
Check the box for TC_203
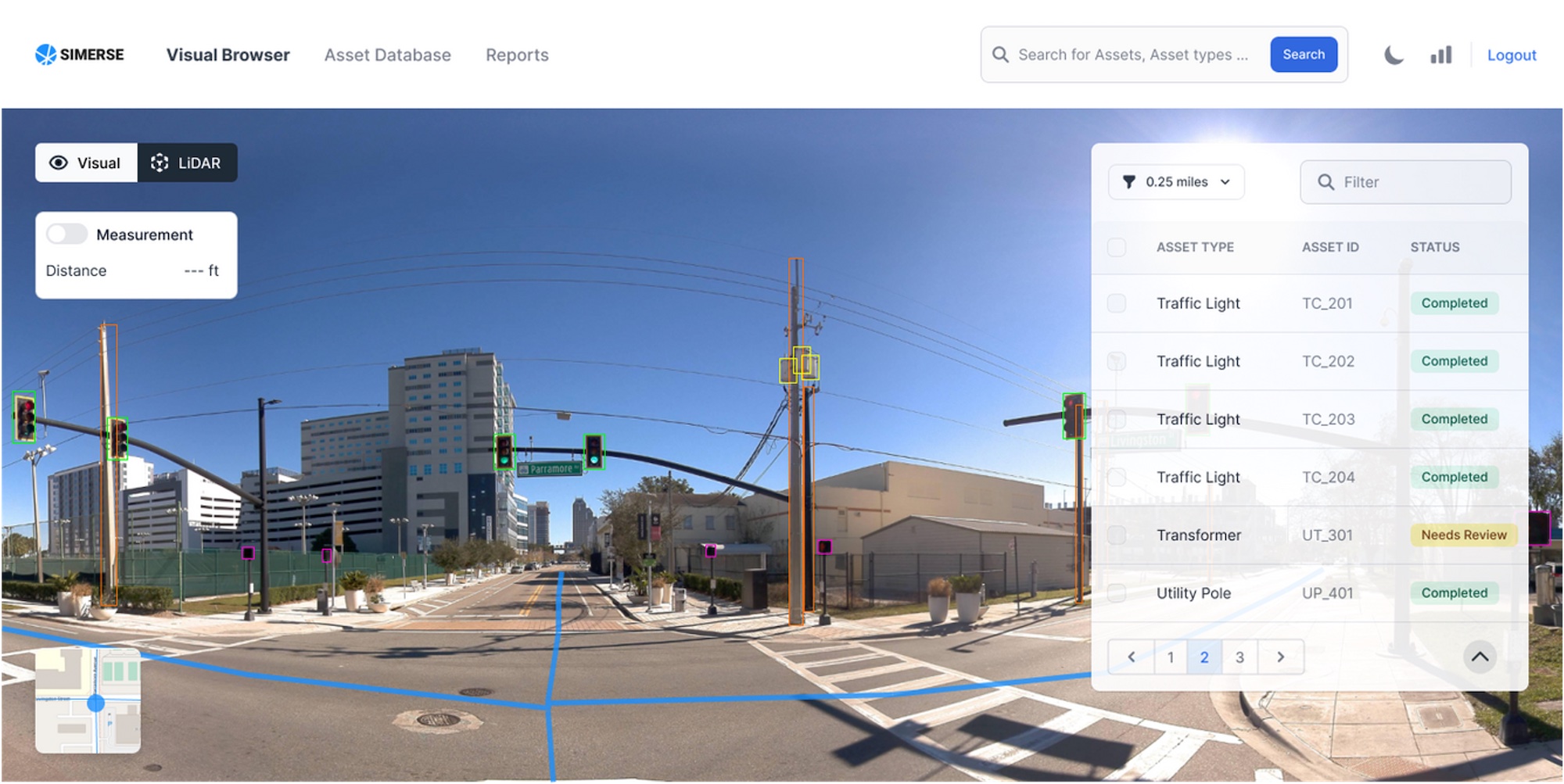1117,419
